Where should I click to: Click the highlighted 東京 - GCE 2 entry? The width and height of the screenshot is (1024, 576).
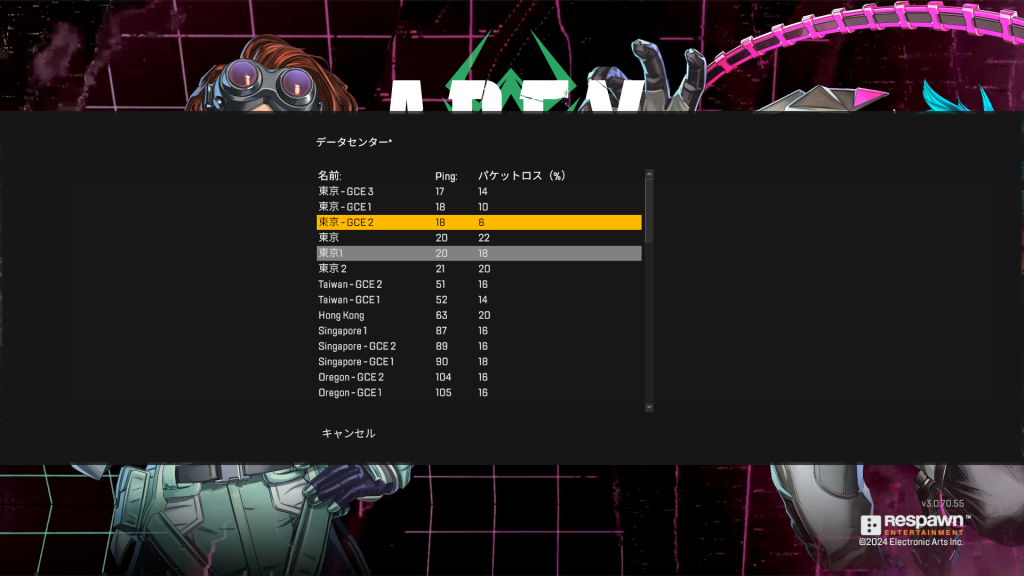346,222
